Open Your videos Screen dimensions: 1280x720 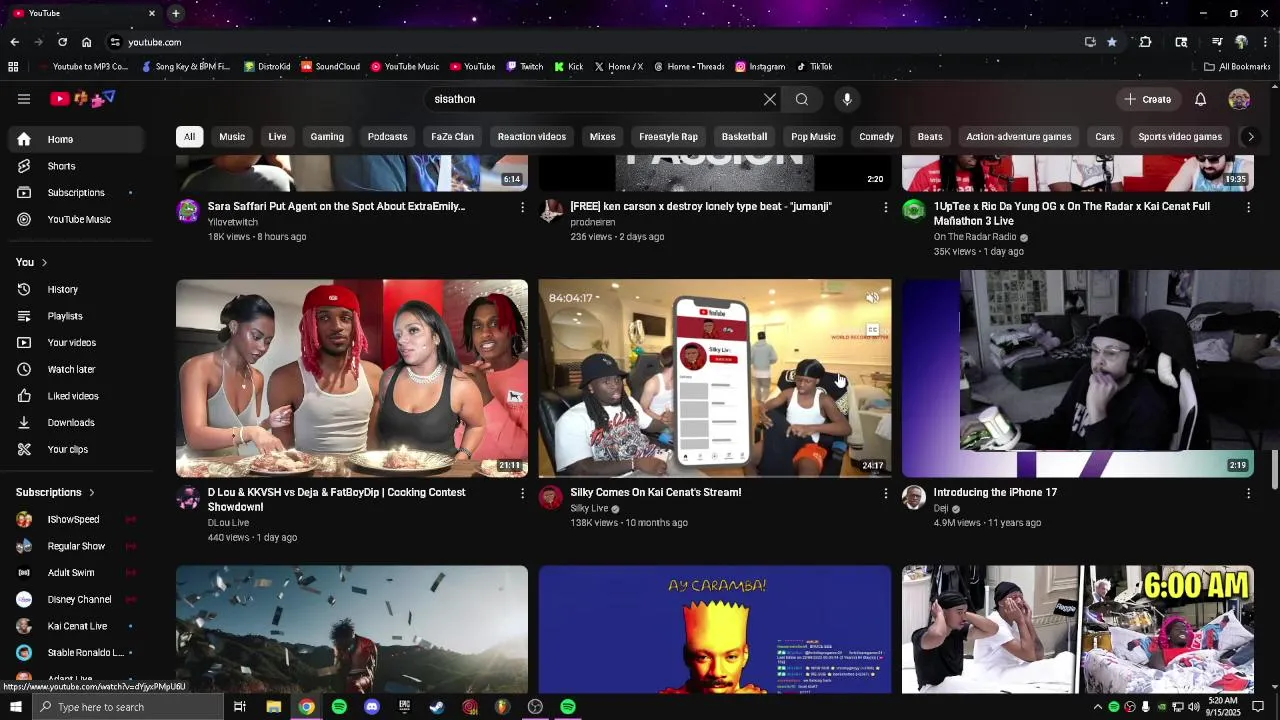77,342
